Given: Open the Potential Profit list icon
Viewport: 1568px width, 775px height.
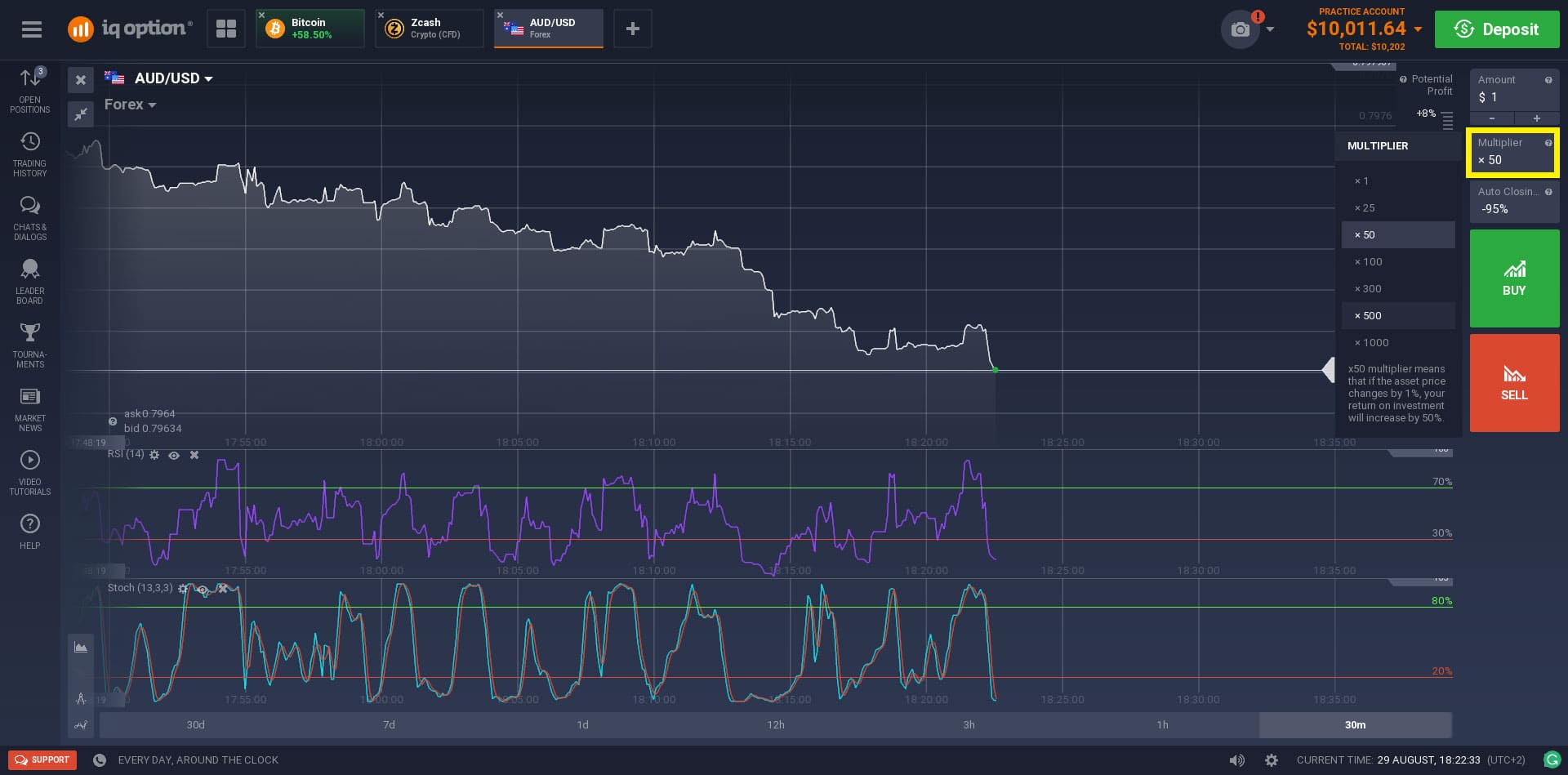Looking at the screenshot, I should 1447,122.
